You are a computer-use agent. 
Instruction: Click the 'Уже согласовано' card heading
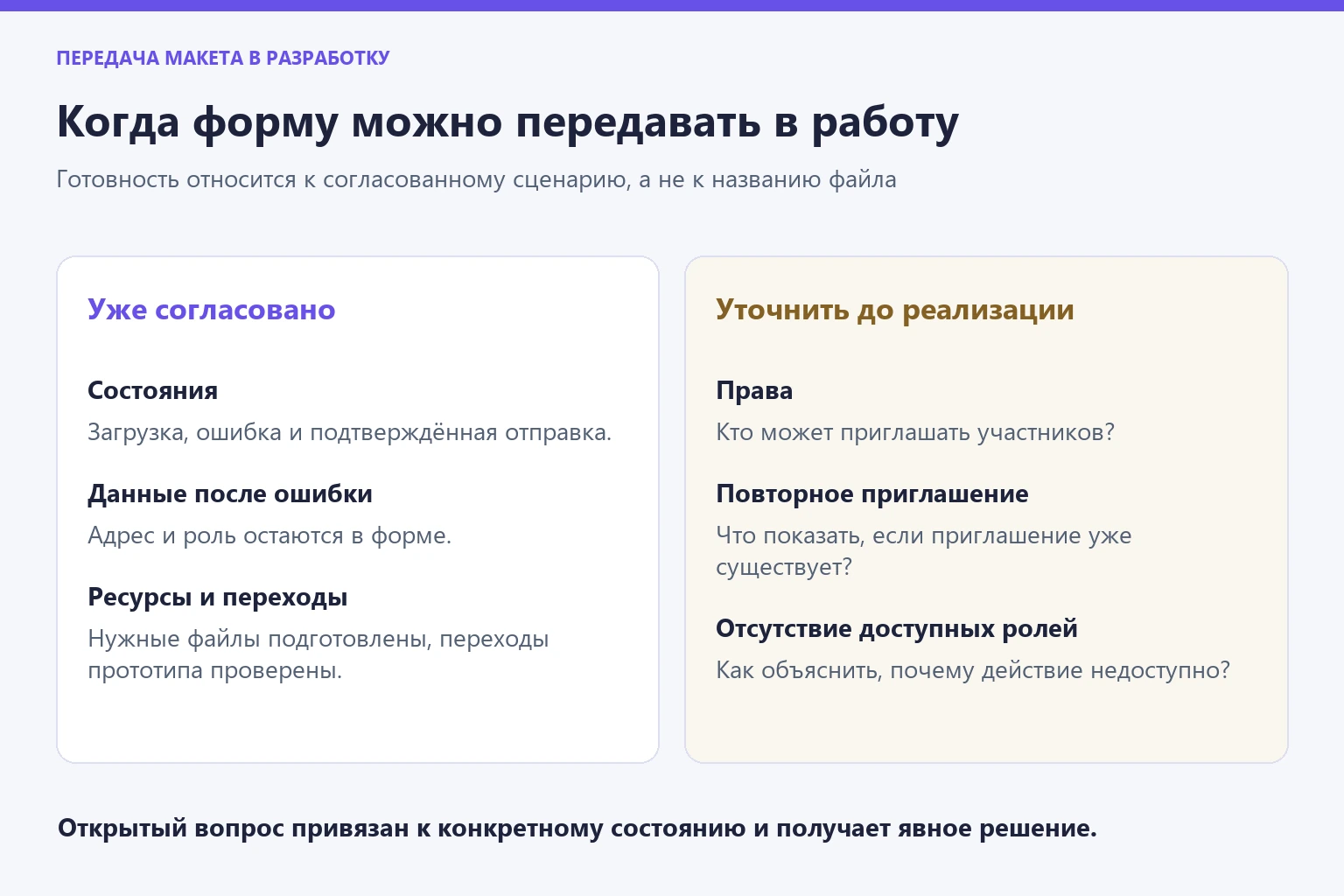(212, 310)
